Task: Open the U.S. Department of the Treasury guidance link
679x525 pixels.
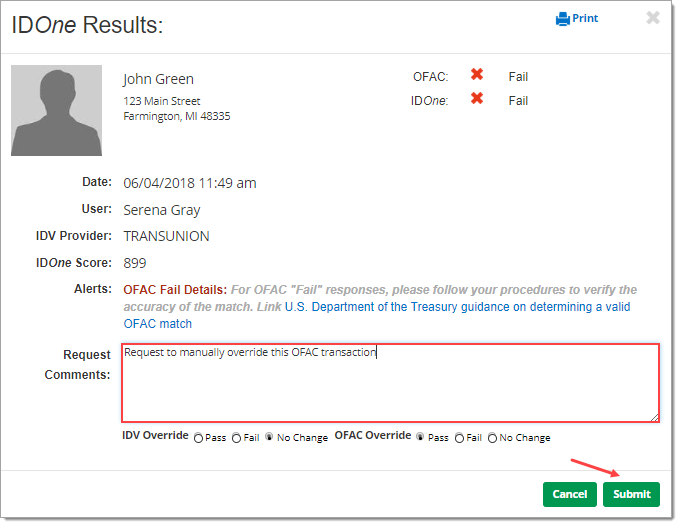Action: click(x=377, y=315)
